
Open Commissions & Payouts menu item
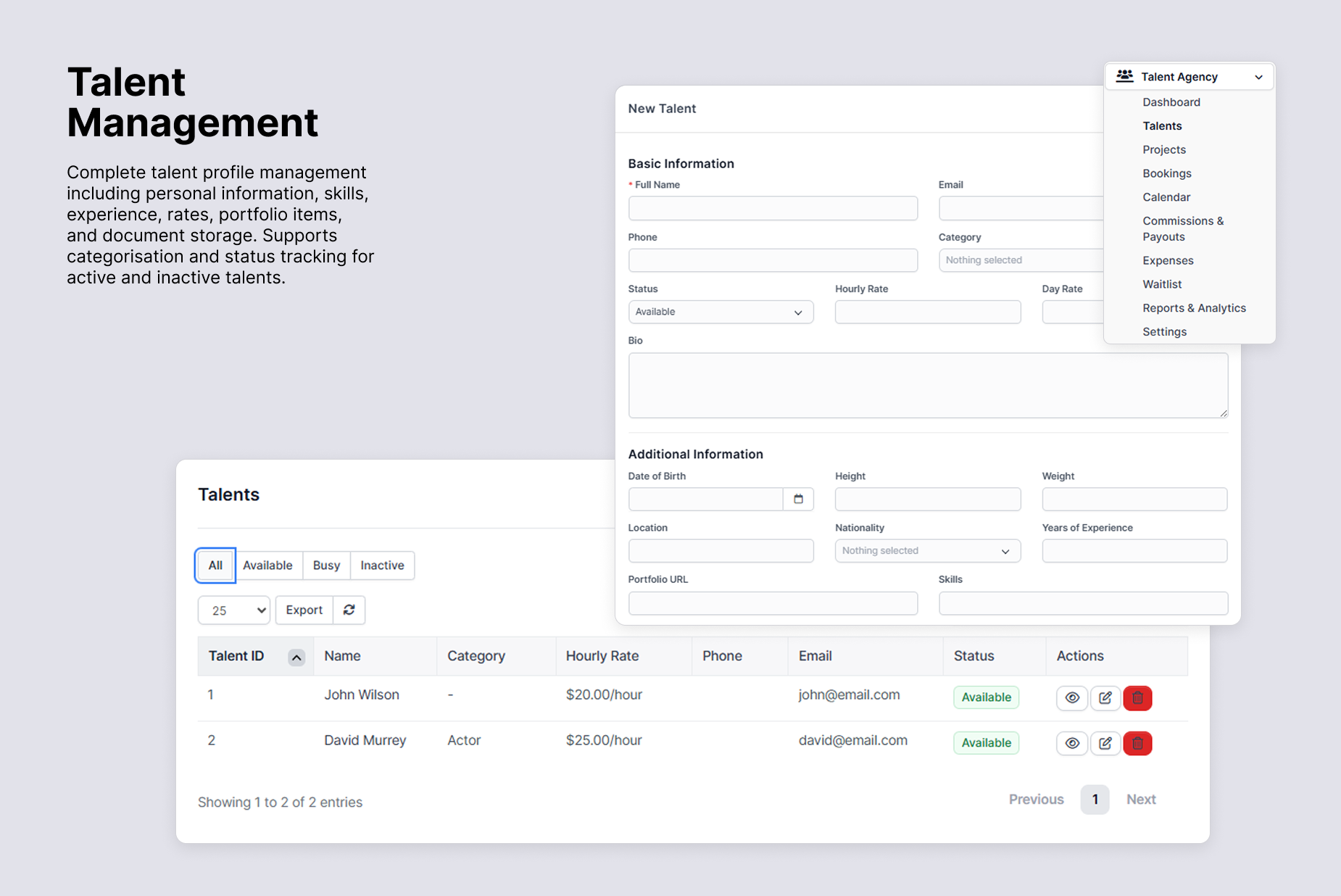coord(1183,229)
